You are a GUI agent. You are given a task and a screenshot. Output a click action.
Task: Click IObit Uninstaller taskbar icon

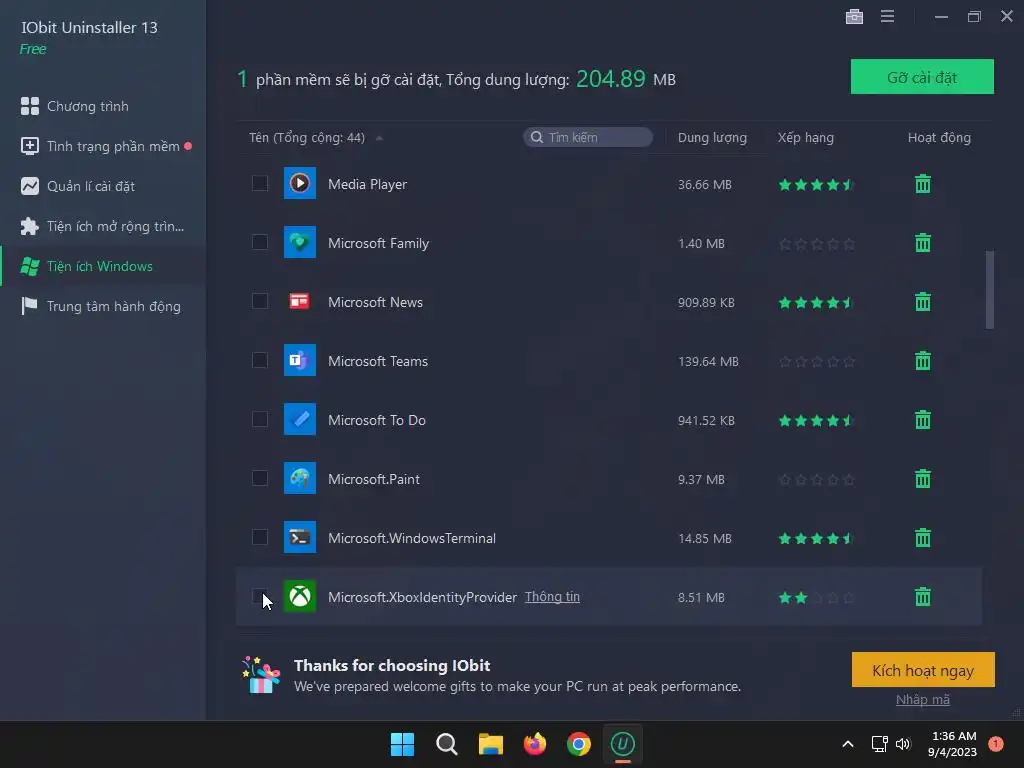622,744
